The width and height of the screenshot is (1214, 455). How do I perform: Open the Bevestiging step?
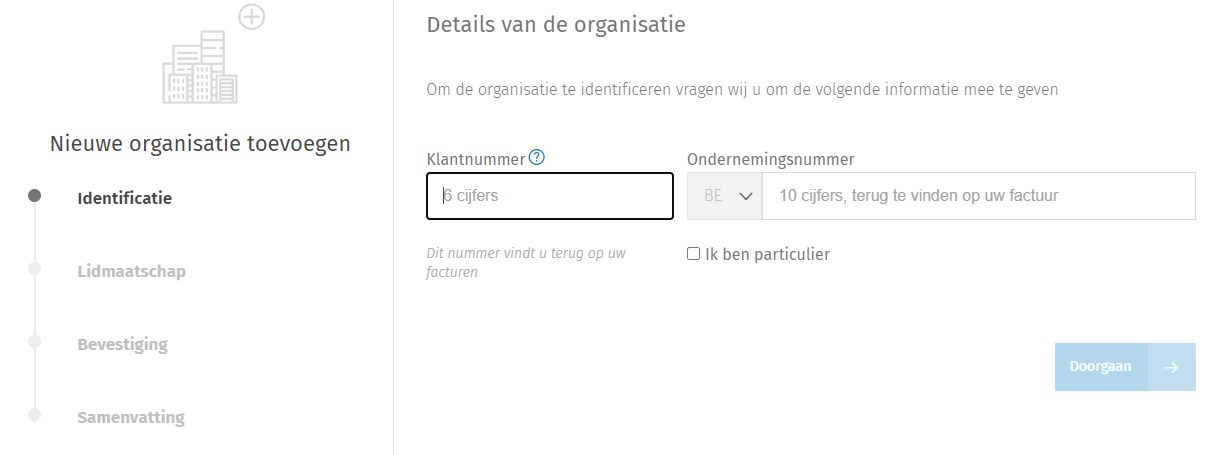point(122,345)
